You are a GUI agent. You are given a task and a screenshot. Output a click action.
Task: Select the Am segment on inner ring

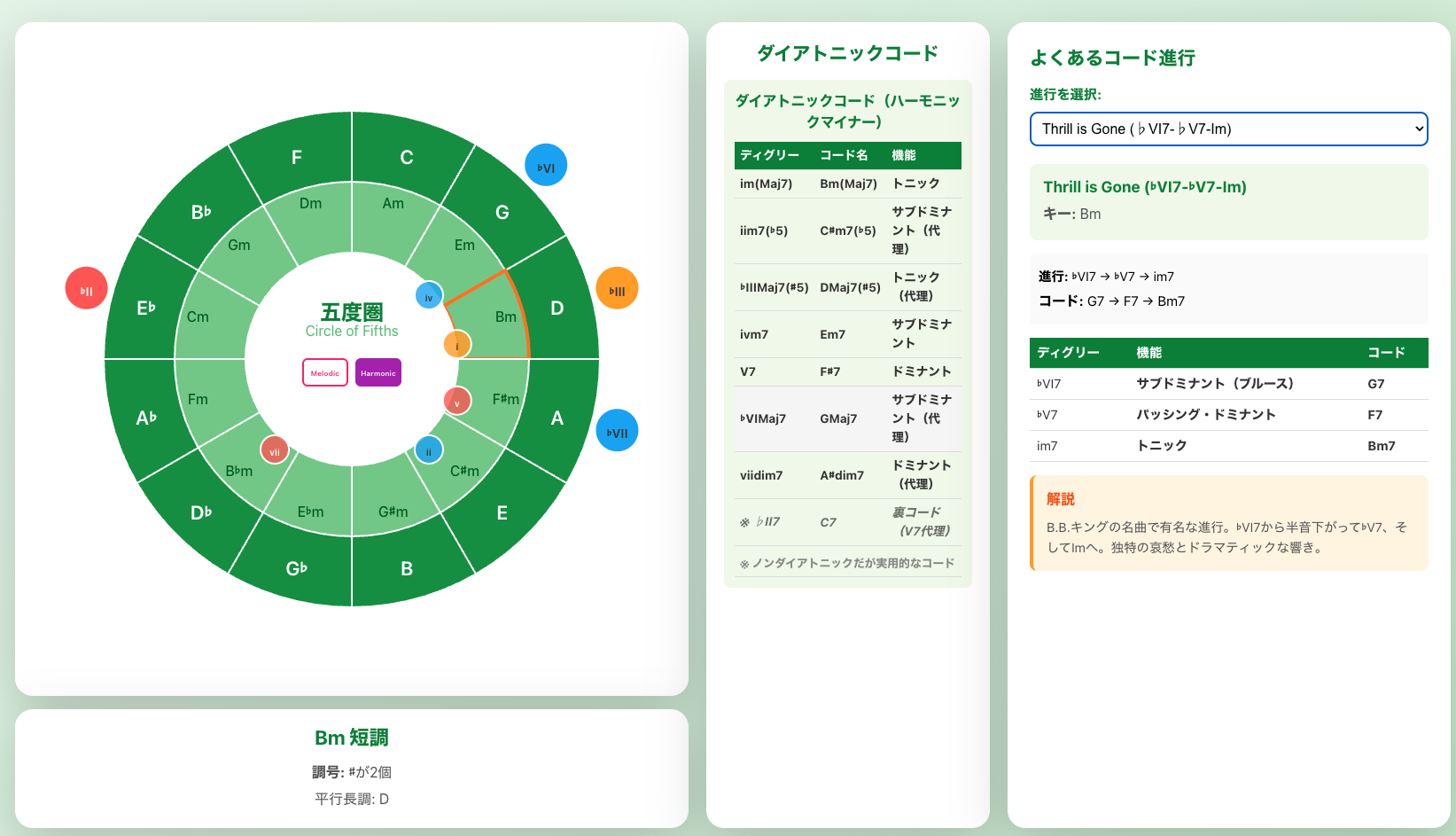[x=393, y=204]
